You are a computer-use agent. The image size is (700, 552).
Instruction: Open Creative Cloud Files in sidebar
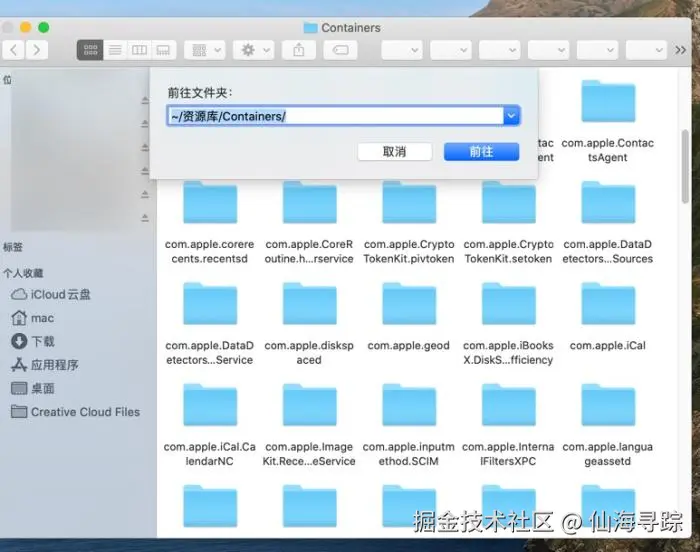pyautogui.click(x=75, y=412)
